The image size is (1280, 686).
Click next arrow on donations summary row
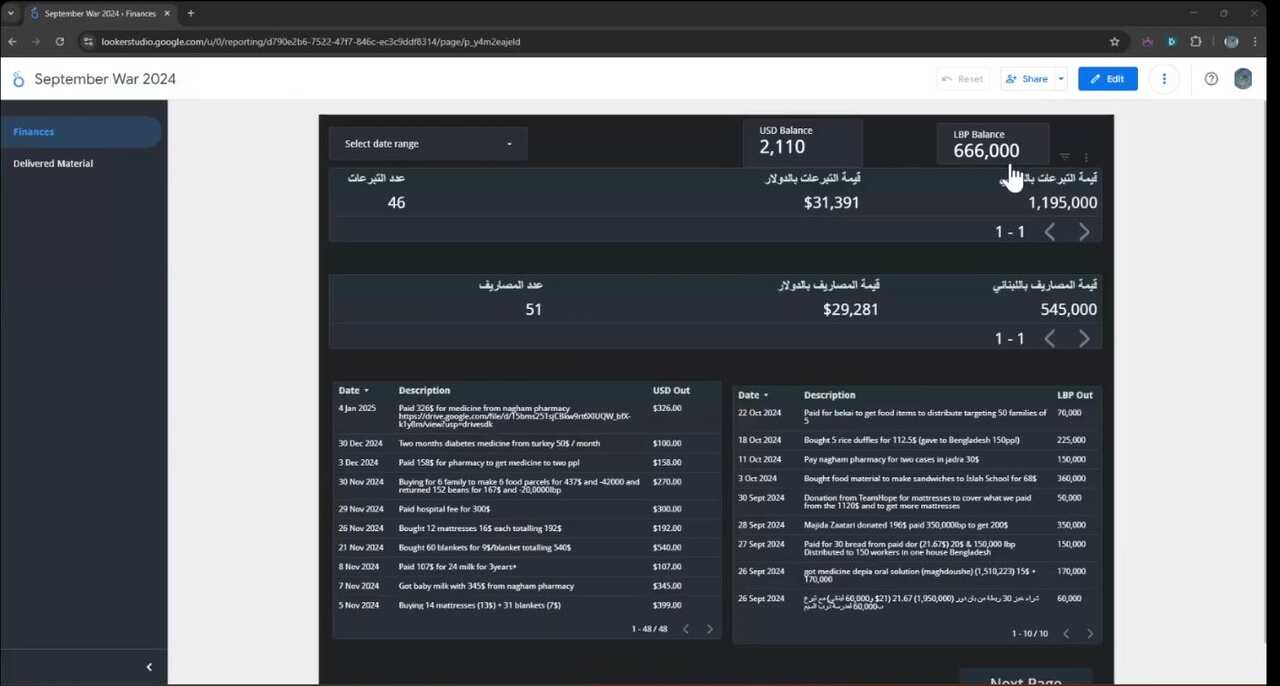click(1084, 232)
